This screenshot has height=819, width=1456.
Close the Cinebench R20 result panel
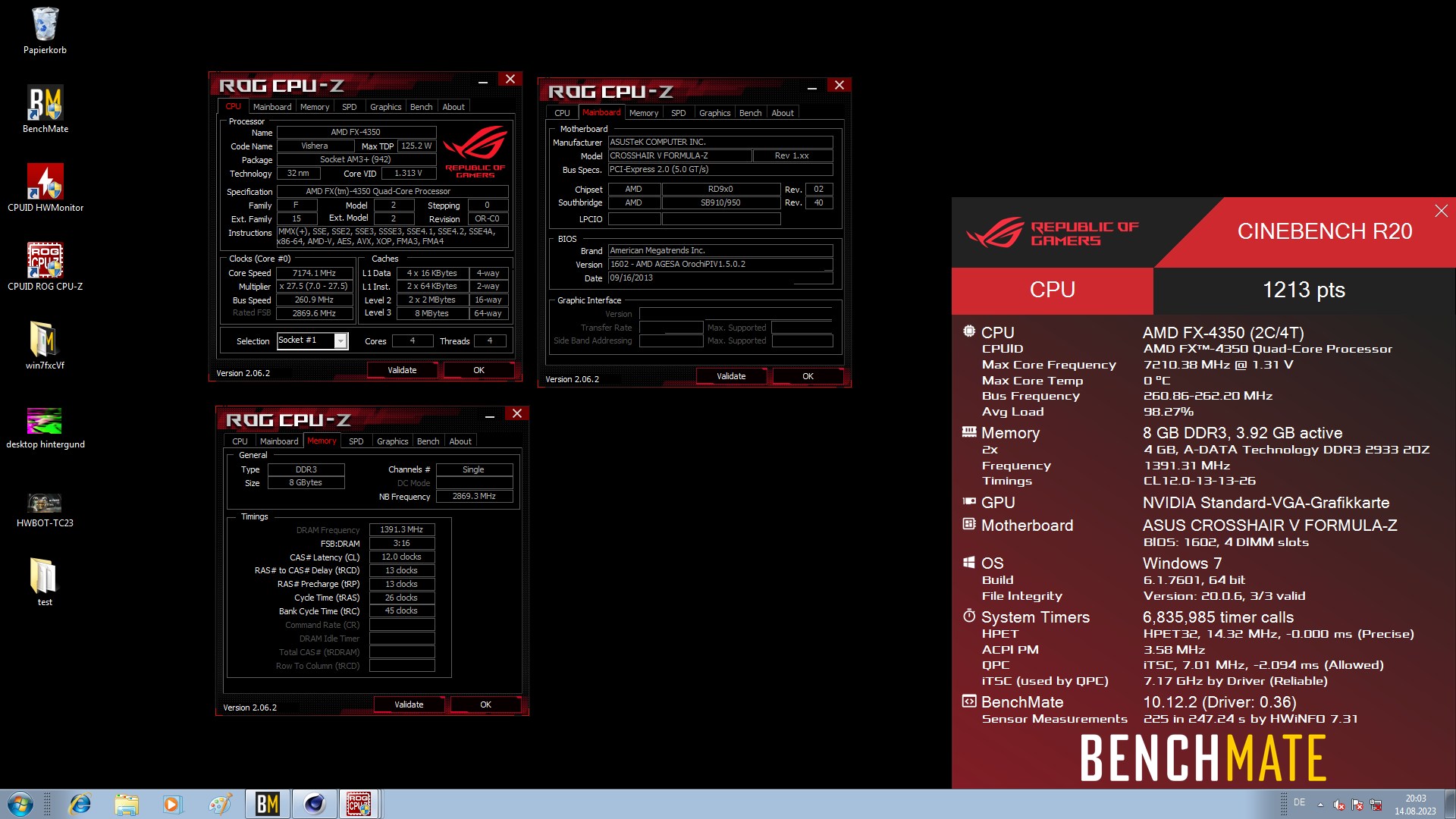click(x=1441, y=211)
